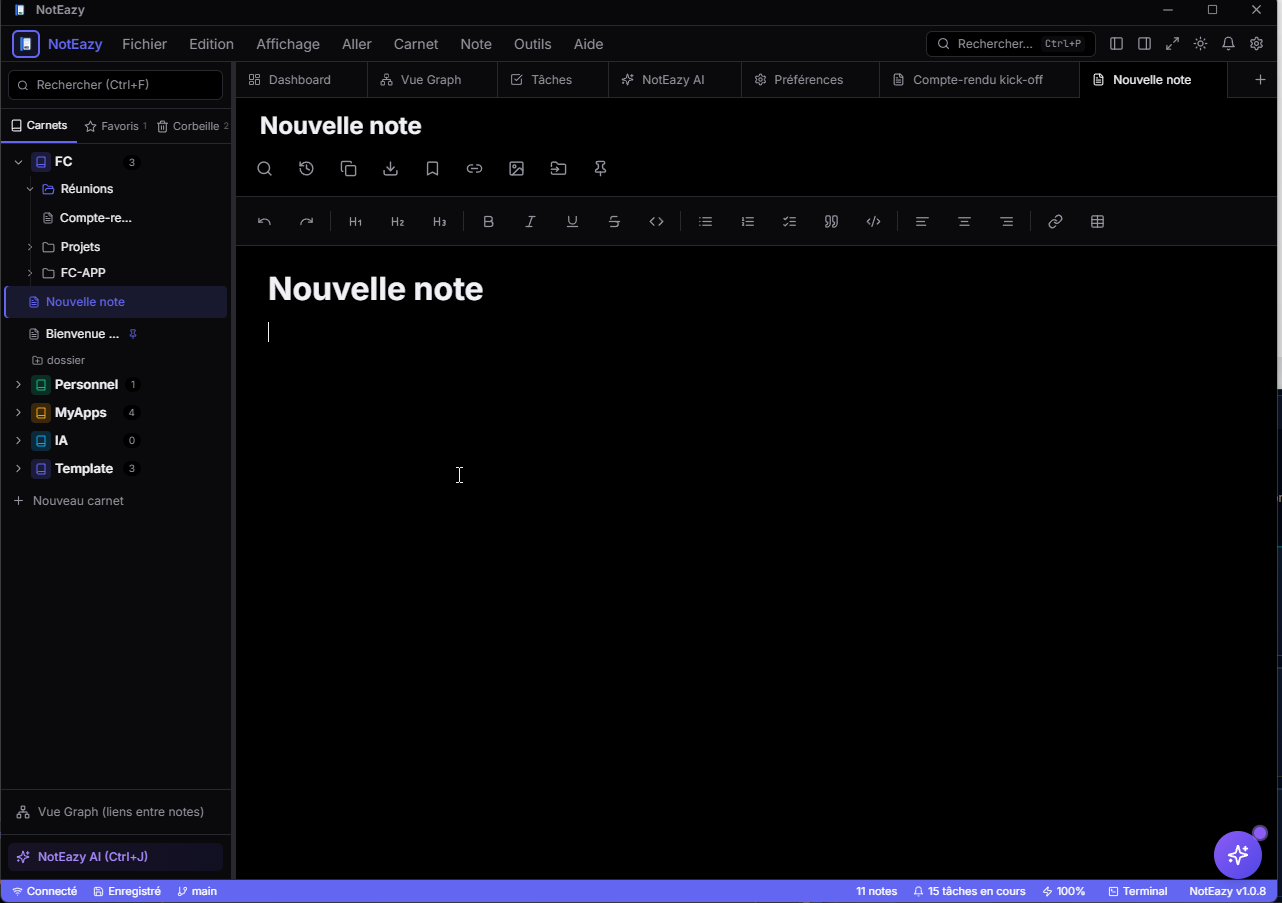Screen dimensions: 1282x903
Task: Insert a code block
Action: [x=873, y=222]
